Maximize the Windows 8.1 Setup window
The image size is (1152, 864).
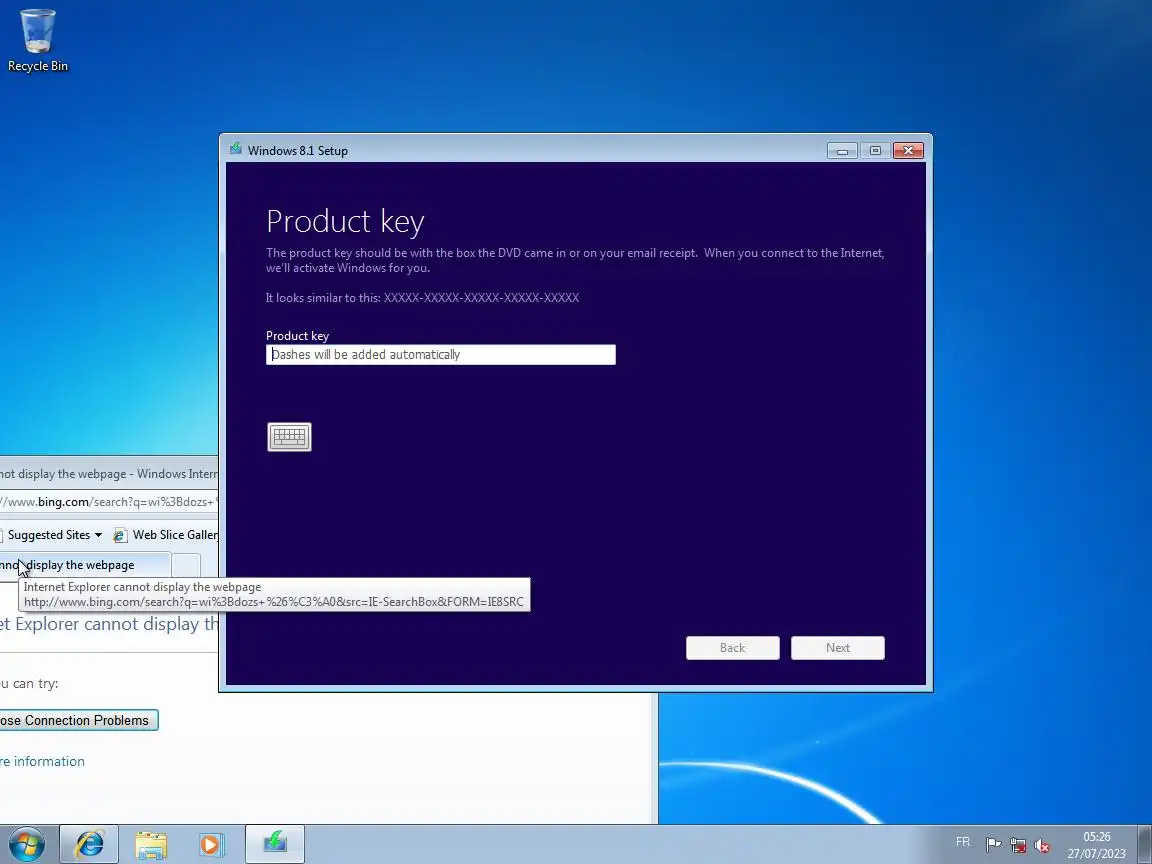coord(875,151)
